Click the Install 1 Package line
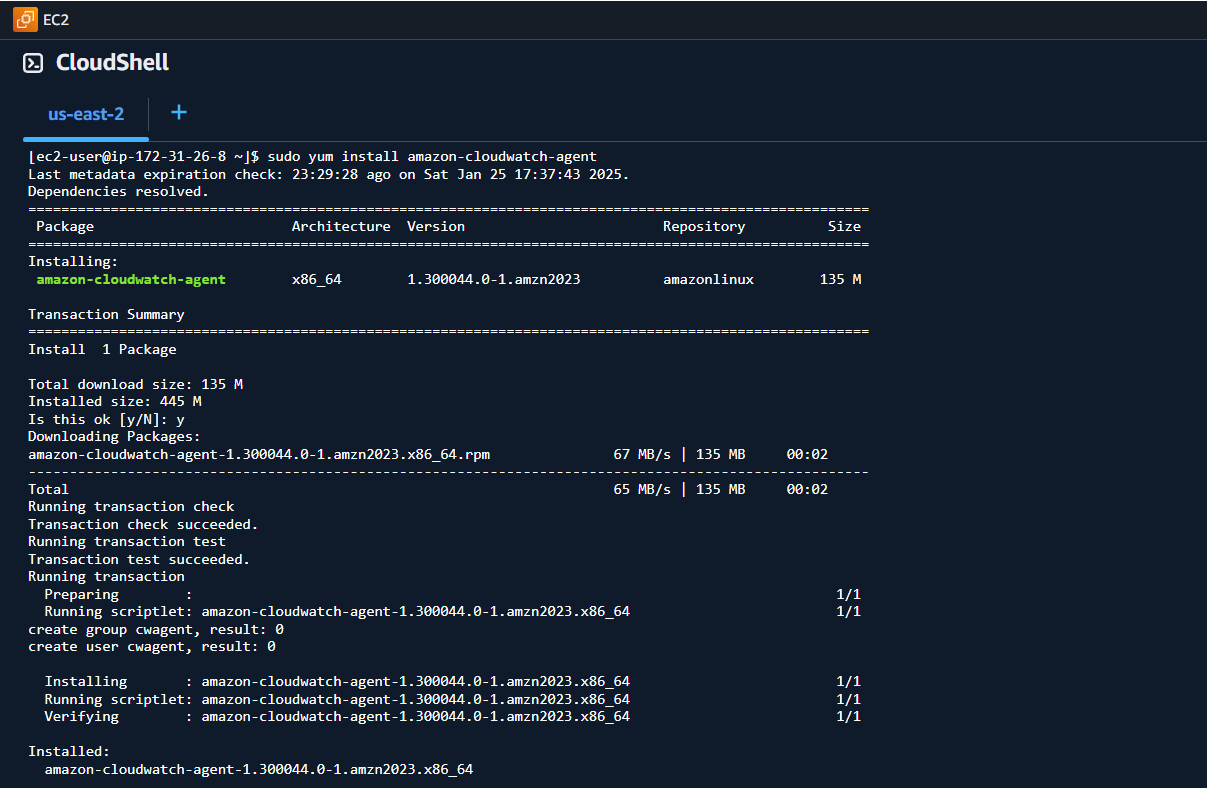Image resolution: width=1207 pixels, height=788 pixels. coord(102,349)
